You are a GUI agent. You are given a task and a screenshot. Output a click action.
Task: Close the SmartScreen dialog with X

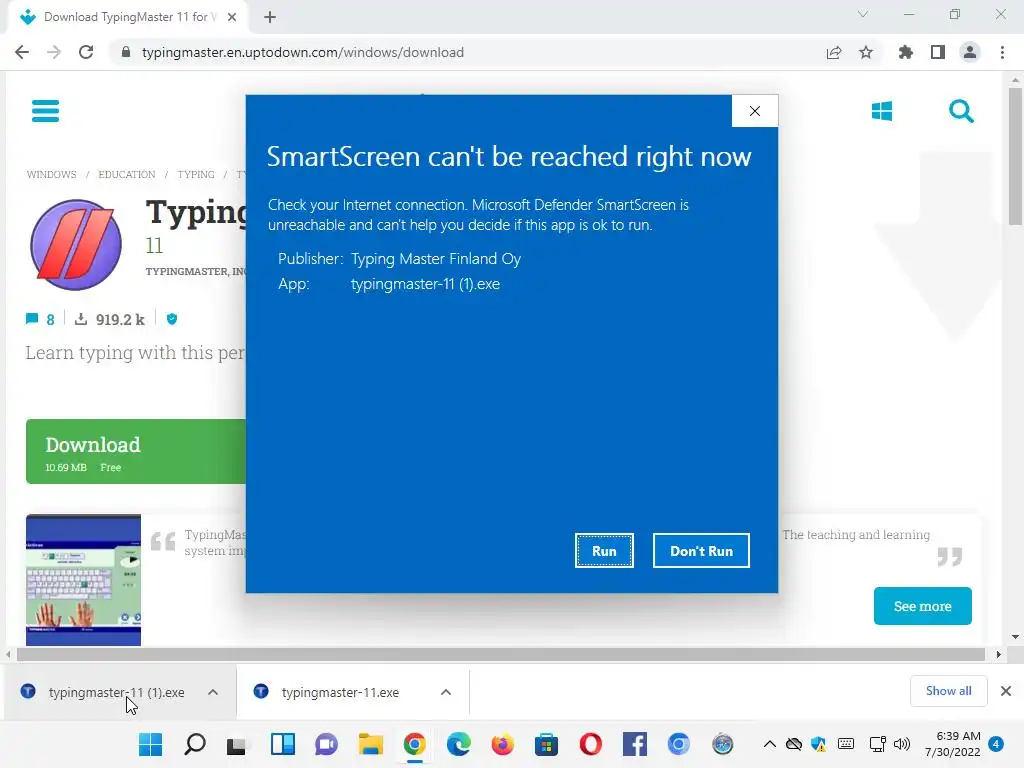point(755,111)
